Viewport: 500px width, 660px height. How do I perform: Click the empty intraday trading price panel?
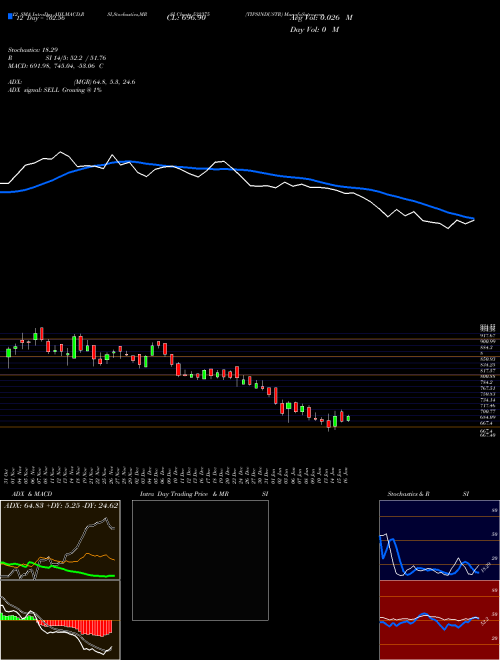pos(200,560)
